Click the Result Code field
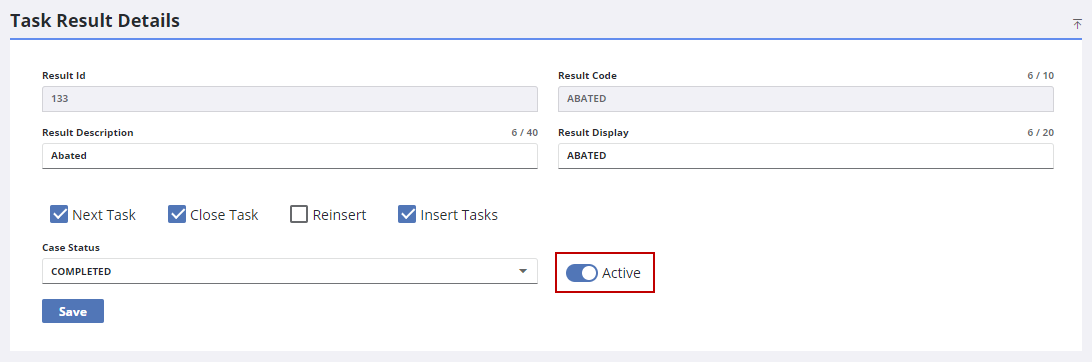The height and width of the screenshot is (362, 1092). pyautogui.click(x=806, y=99)
